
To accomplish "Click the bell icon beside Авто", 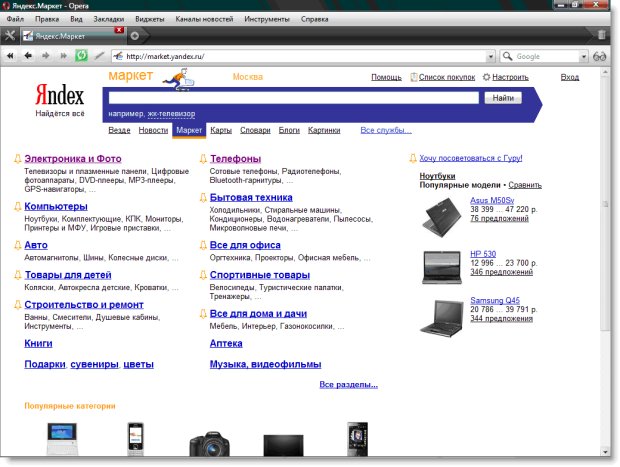I will pyautogui.click(x=17, y=245).
